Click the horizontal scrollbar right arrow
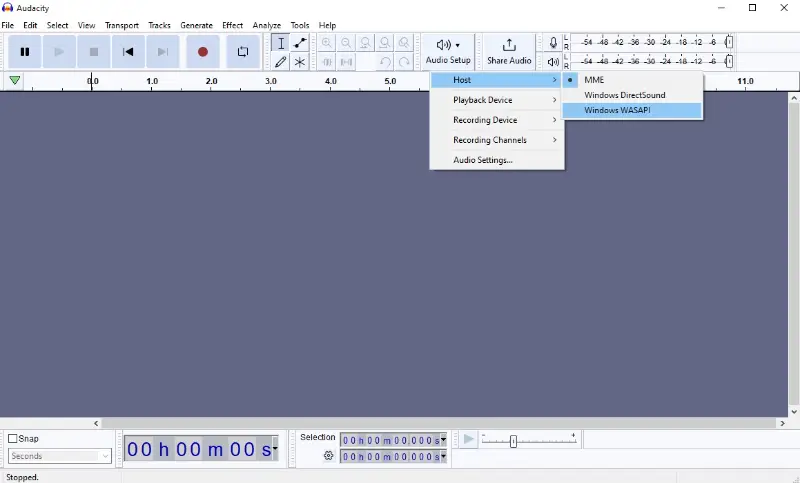 pyautogui.click(x=782, y=423)
